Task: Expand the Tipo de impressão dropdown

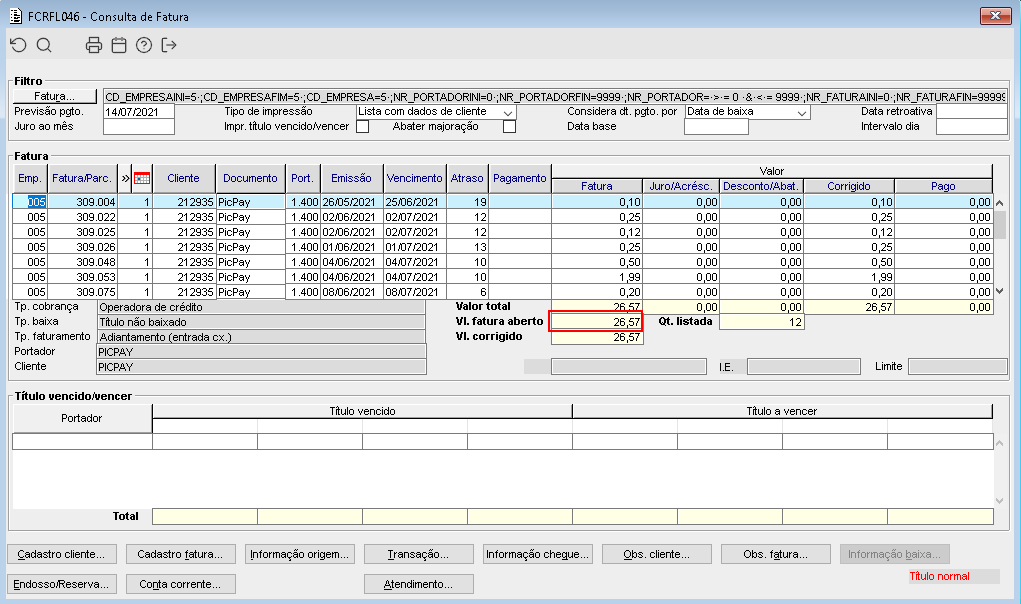Action: (x=509, y=113)
